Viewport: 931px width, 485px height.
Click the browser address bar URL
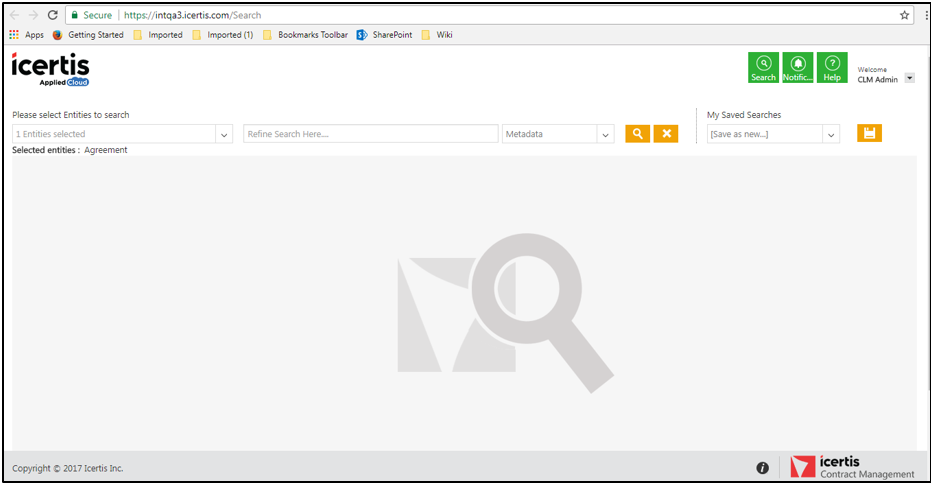click(192, 15)
